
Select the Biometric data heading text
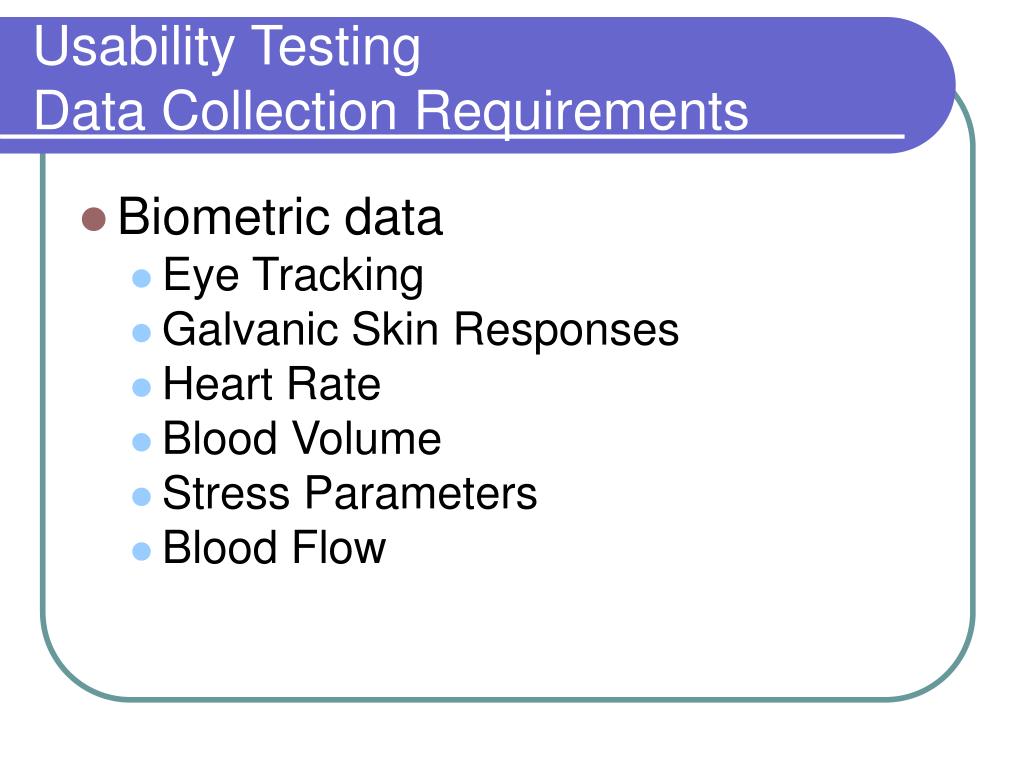280,217
